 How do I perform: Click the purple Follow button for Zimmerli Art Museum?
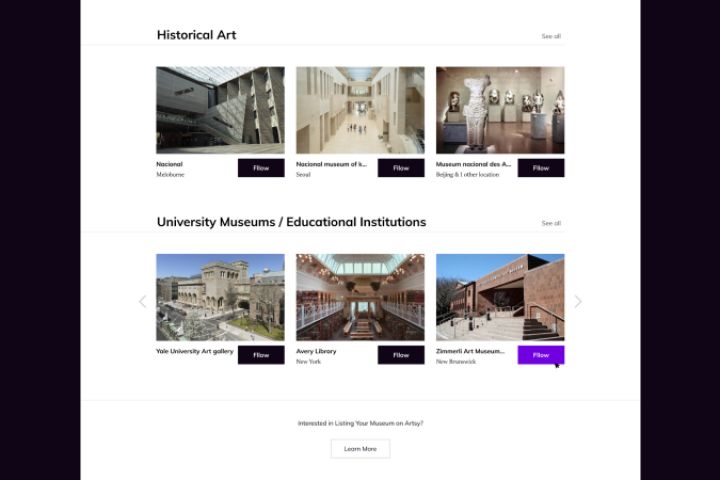coord(541,355)
